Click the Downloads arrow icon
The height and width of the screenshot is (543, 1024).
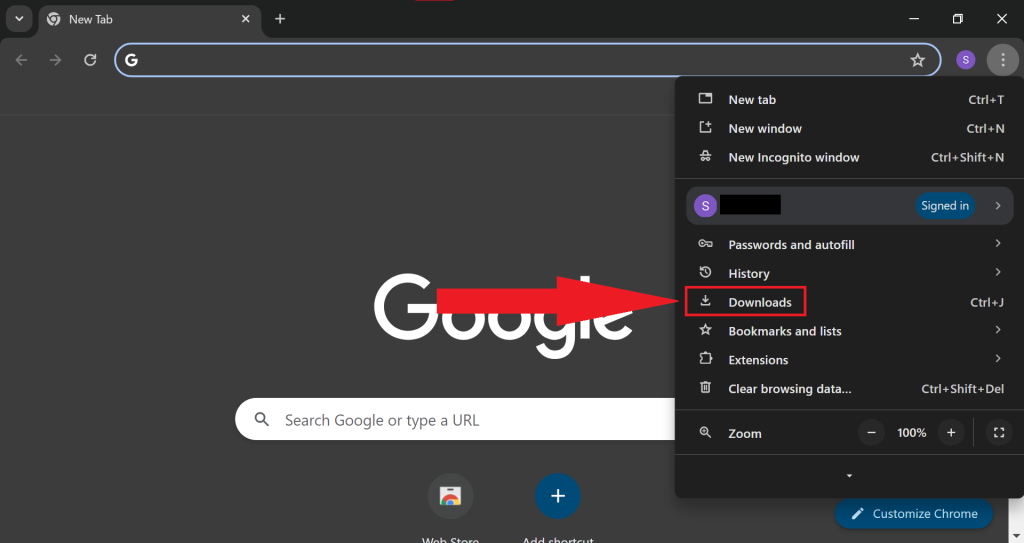[x=705, y=301]
